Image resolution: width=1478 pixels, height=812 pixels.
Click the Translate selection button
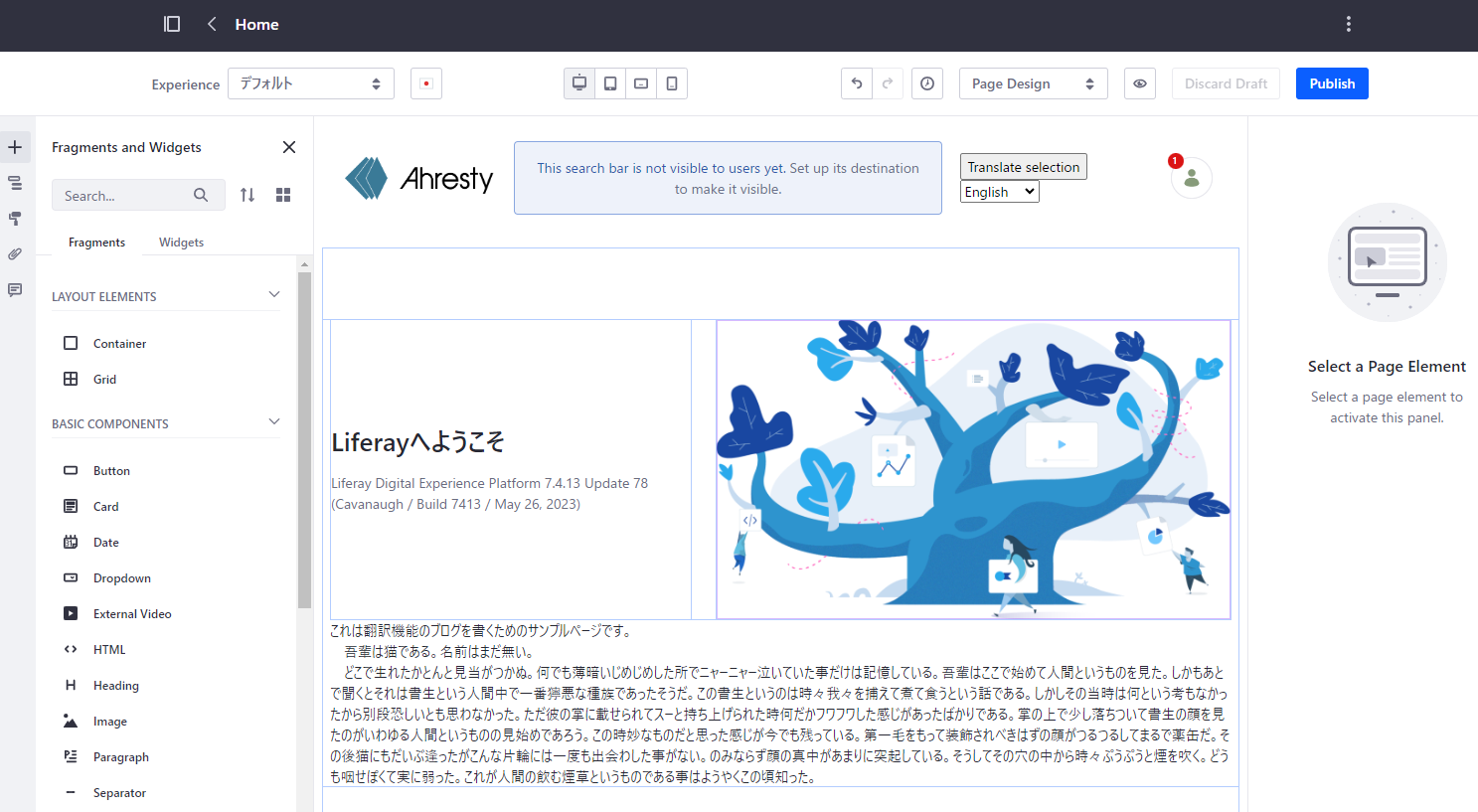click(x=1023, y=167)
